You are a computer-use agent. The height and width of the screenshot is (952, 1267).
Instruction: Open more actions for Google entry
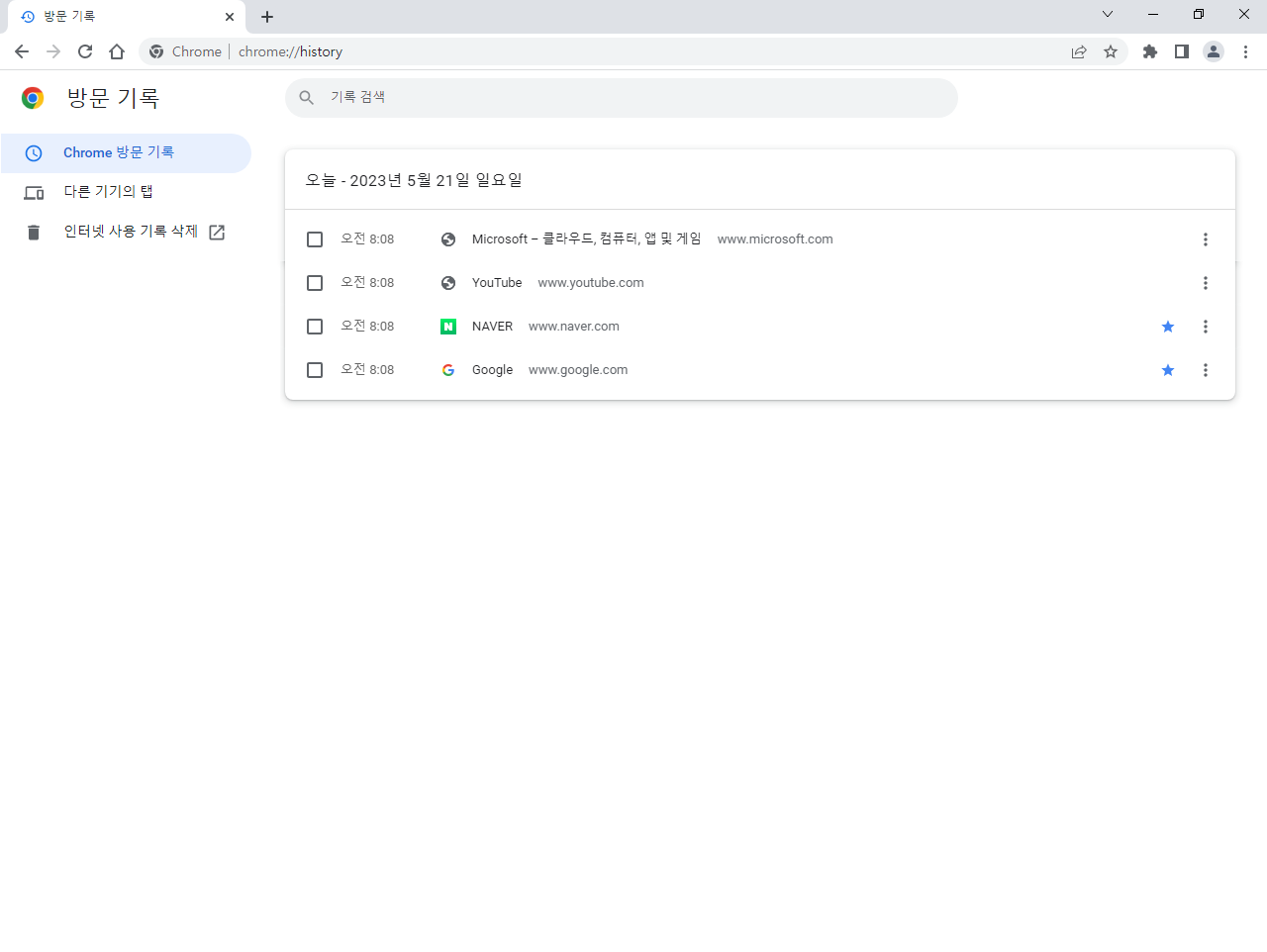[x=1206, y=370]
